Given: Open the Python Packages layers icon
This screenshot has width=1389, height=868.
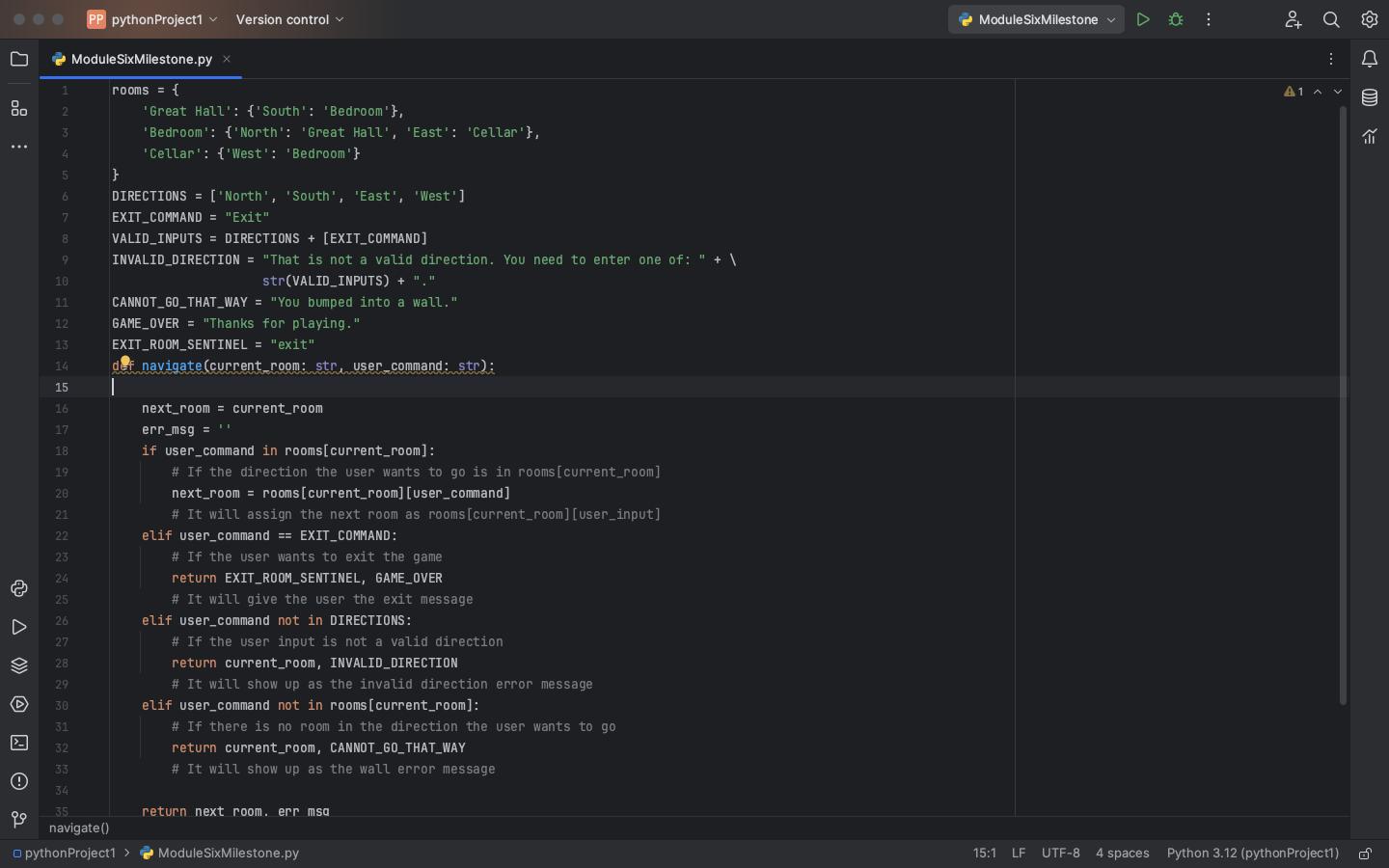Looking at the screenshot, I should point(19,665).
